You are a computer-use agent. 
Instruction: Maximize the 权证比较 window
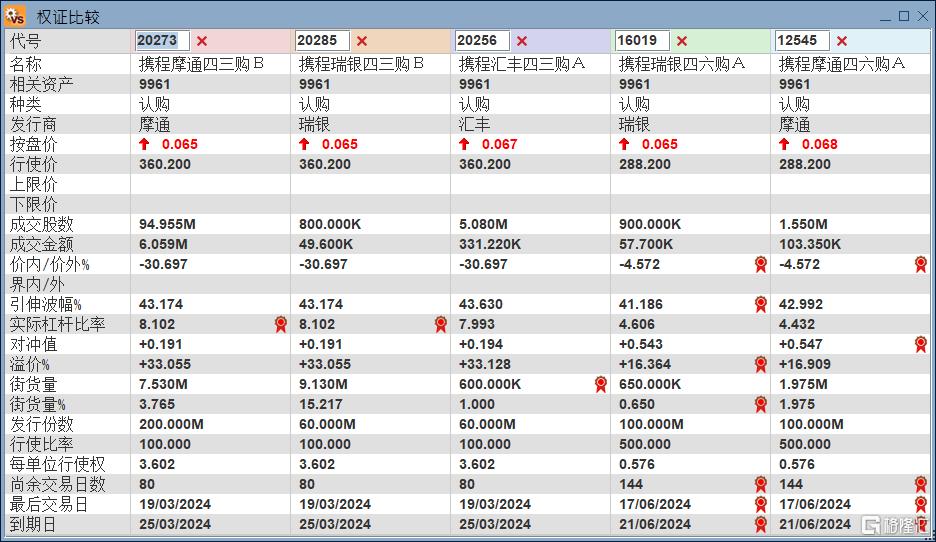(904, 16)
